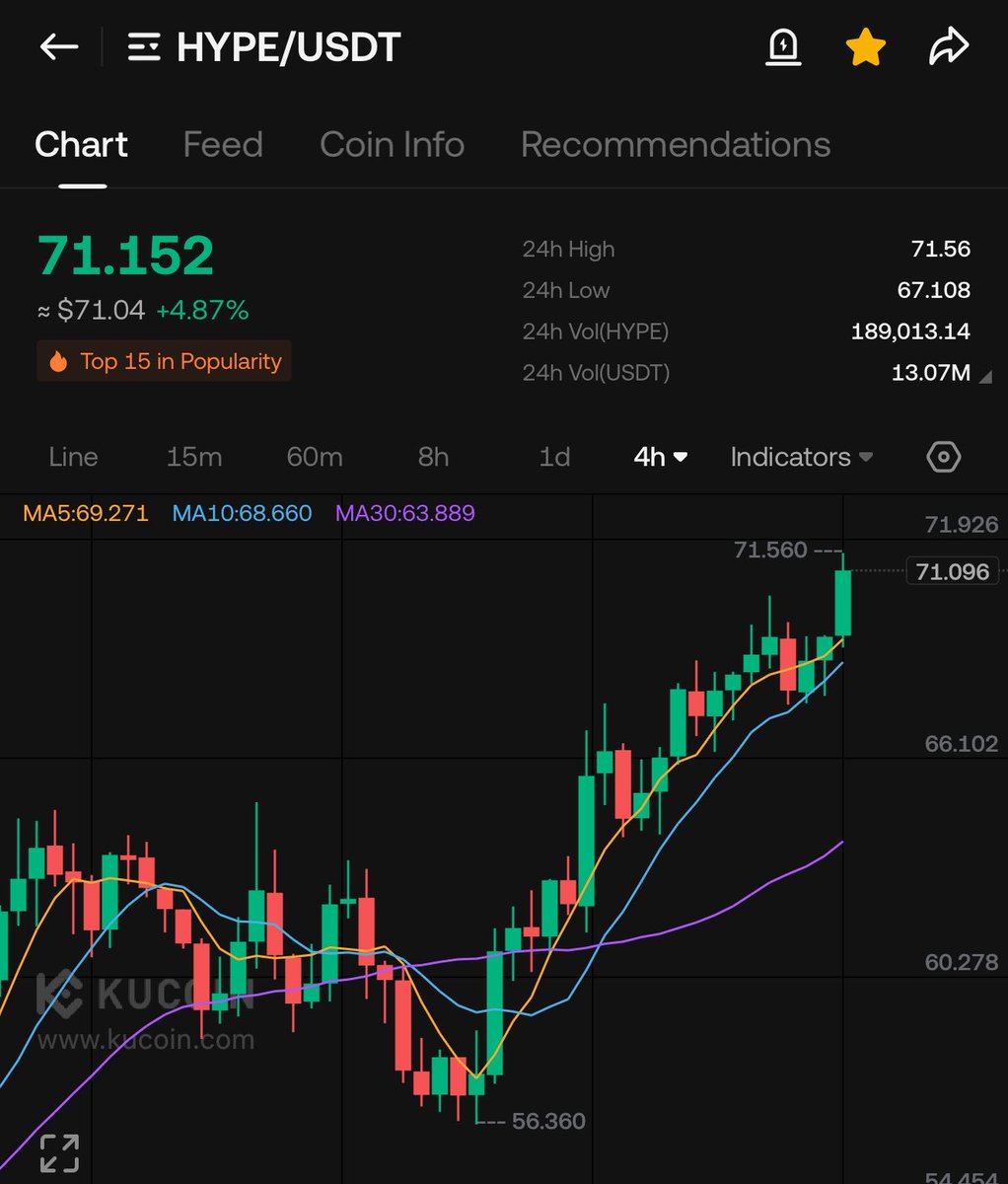Tap the MA30:63.889 indicator label

pos(405,513)
